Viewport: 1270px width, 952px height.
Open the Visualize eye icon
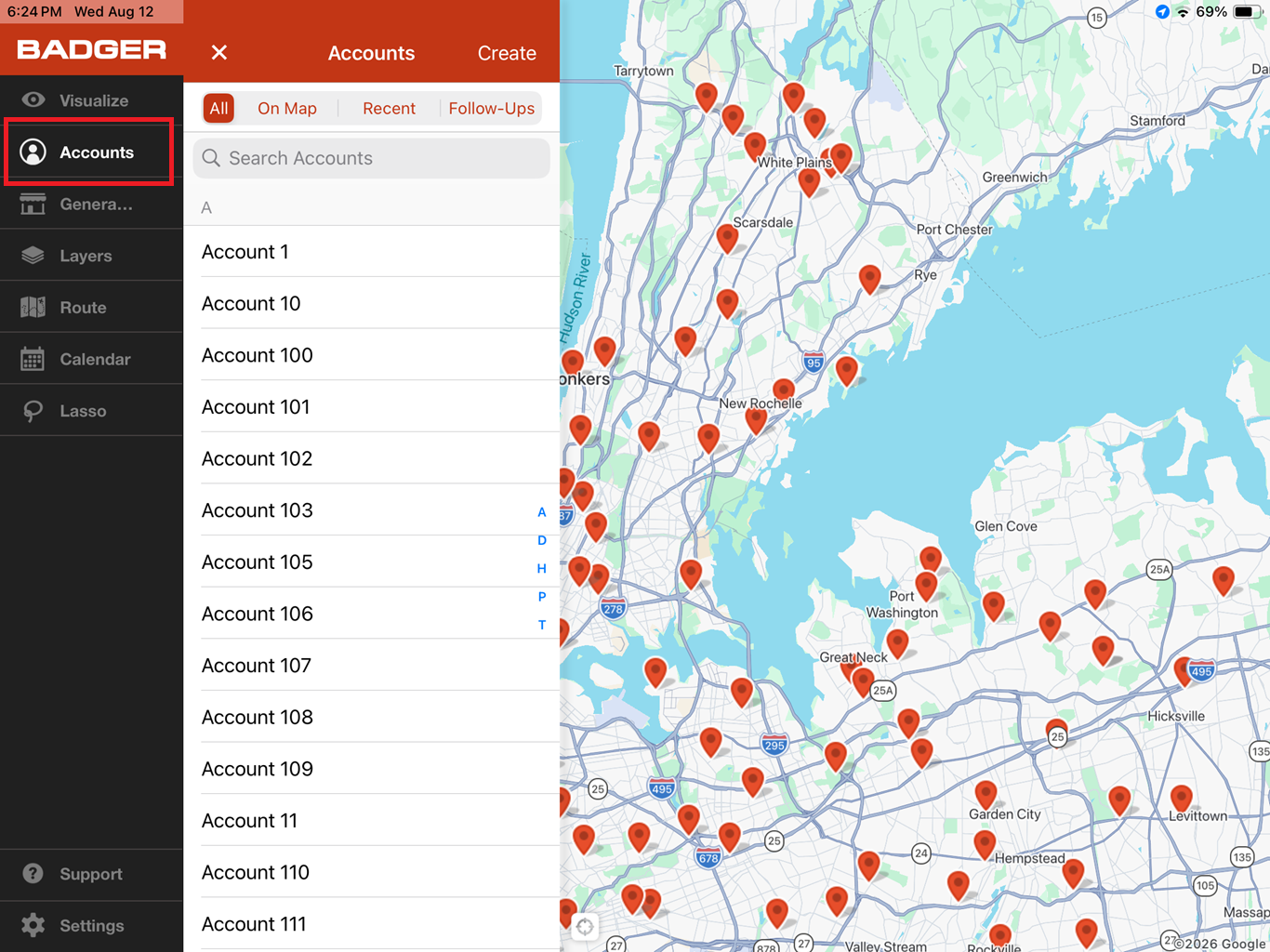click(33, 100)
